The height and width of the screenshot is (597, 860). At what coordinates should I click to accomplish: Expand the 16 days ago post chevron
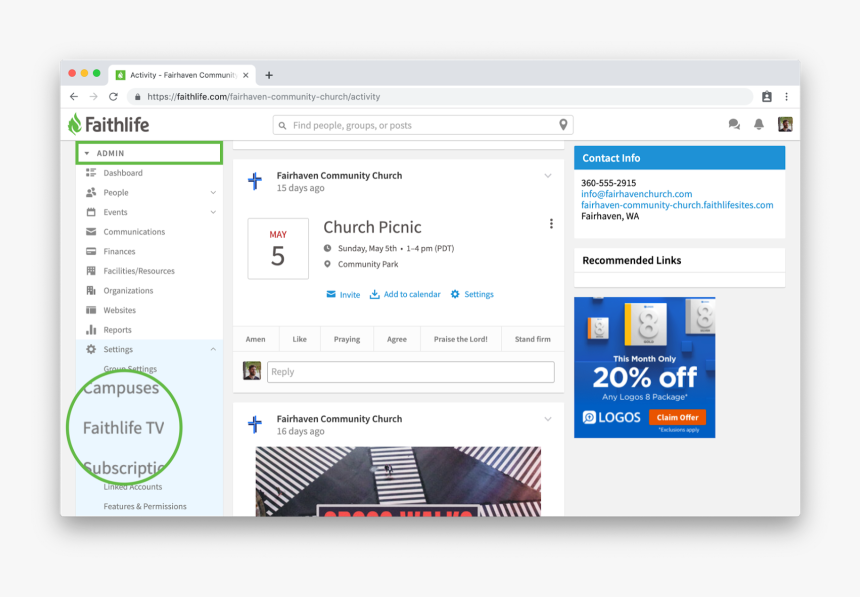pyautogui.click(x=548, y=419)
